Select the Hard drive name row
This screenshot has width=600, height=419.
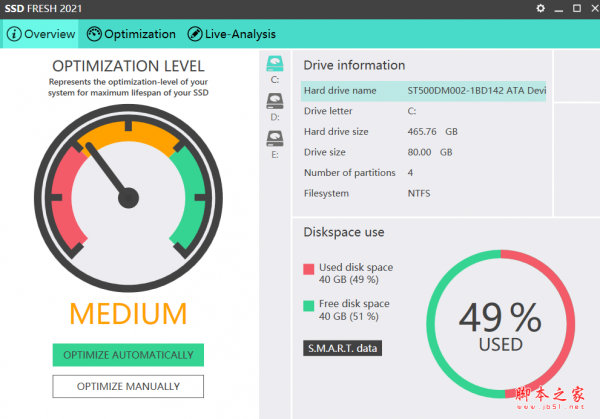pyautogui.click(x=423, y=91)
